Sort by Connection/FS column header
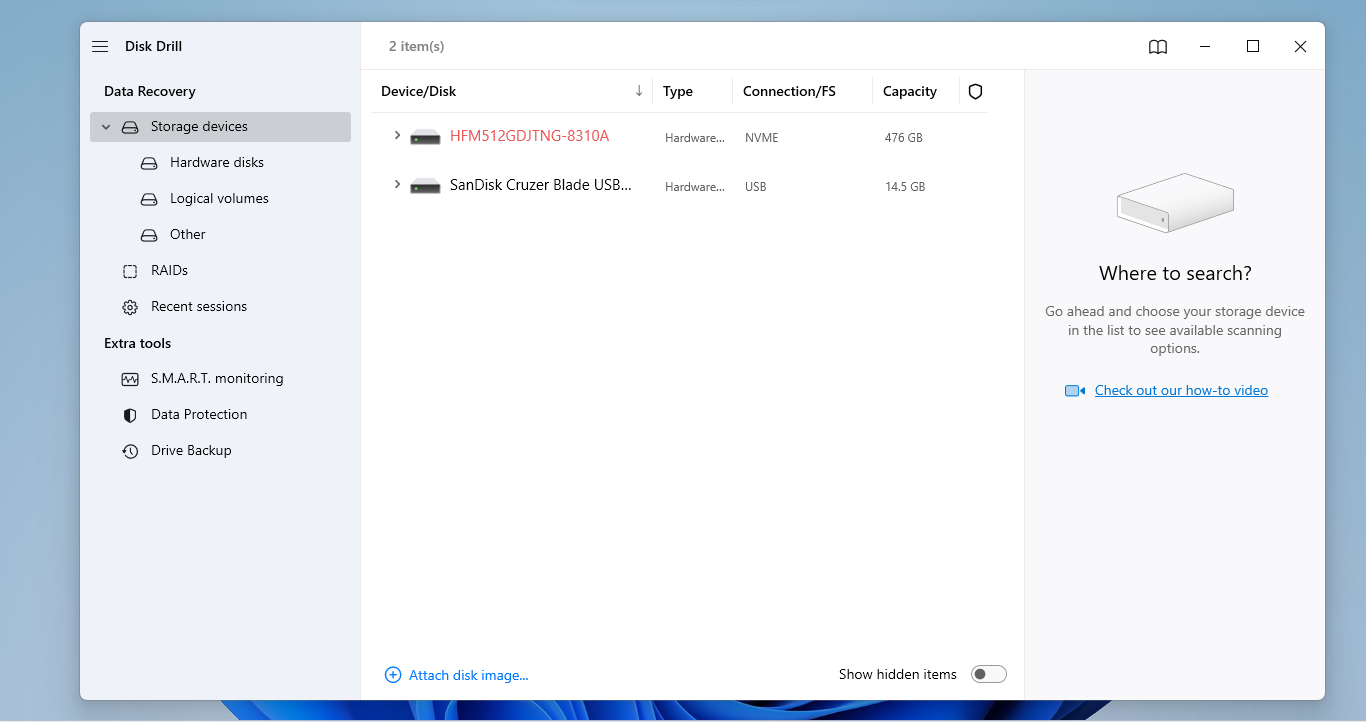 click(x=789, y=91)
